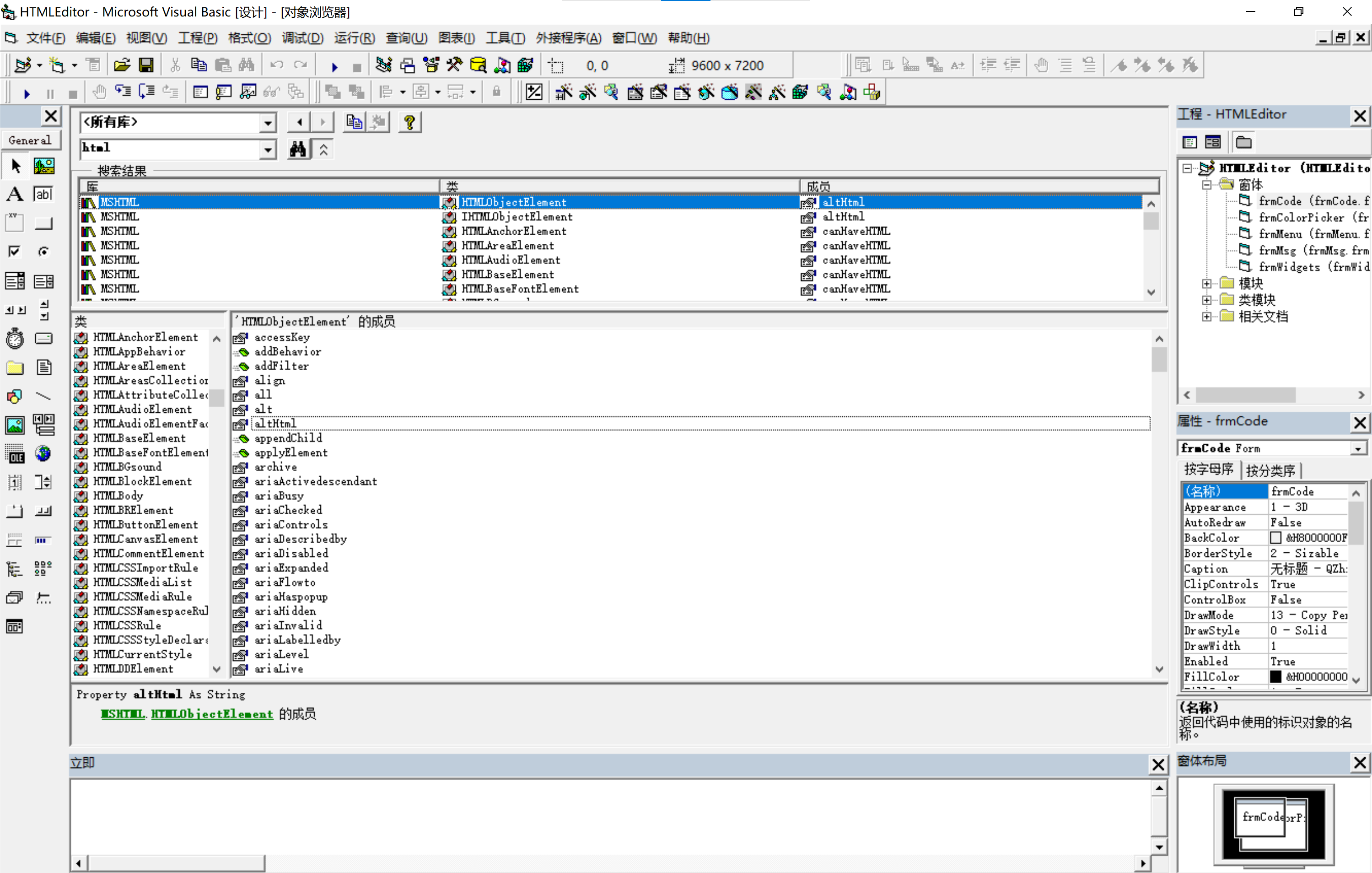This screenshot has height=873, width=1372.
Task: Click the Find binoculars toolbar icon
Action: click(247, 65)
